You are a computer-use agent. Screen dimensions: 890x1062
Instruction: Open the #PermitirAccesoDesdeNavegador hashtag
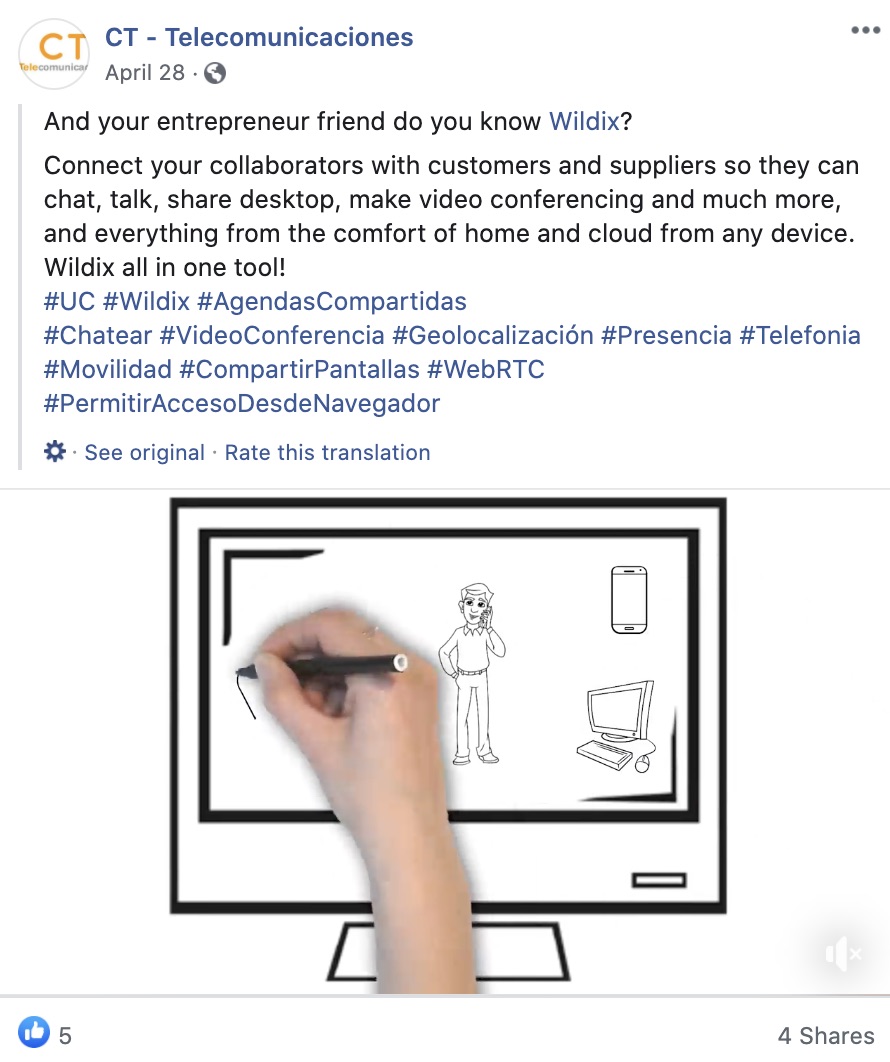click(242, 404)
